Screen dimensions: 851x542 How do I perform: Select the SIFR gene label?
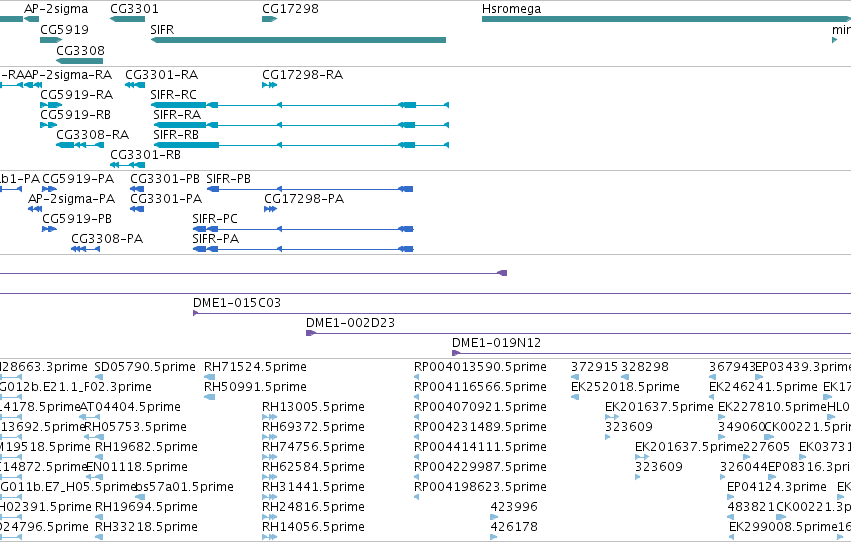pos(162,30)
